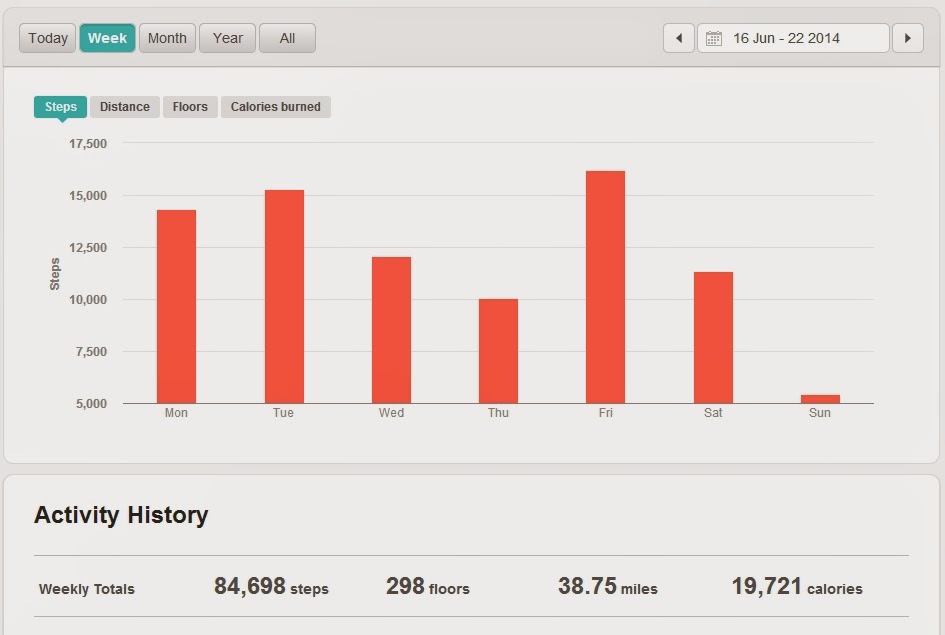Screen dimensions: 945x635
Task: Click the 84,698 steps total
Action: click(271, 586)
